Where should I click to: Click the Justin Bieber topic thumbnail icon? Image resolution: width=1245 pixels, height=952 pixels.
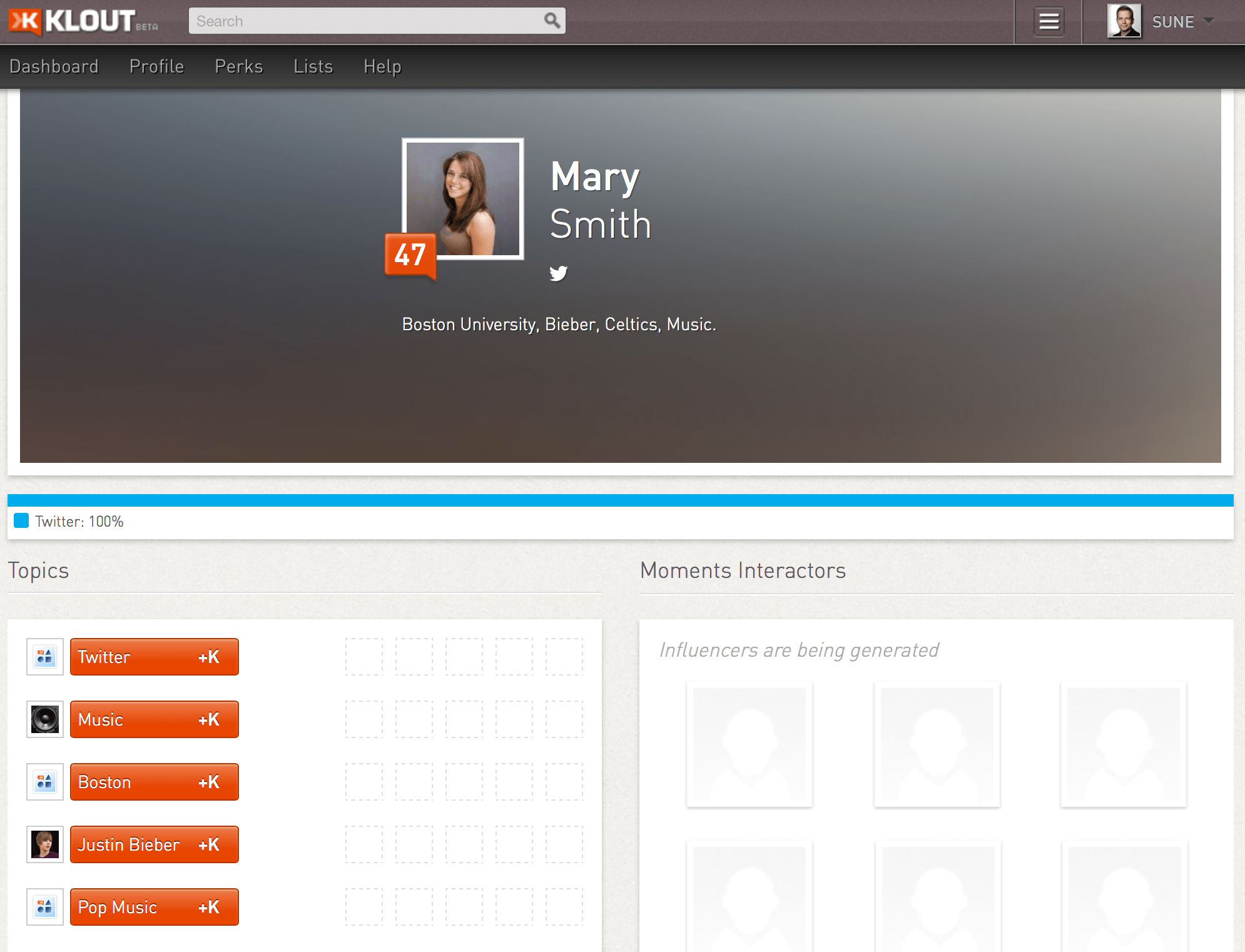[44, 844]
